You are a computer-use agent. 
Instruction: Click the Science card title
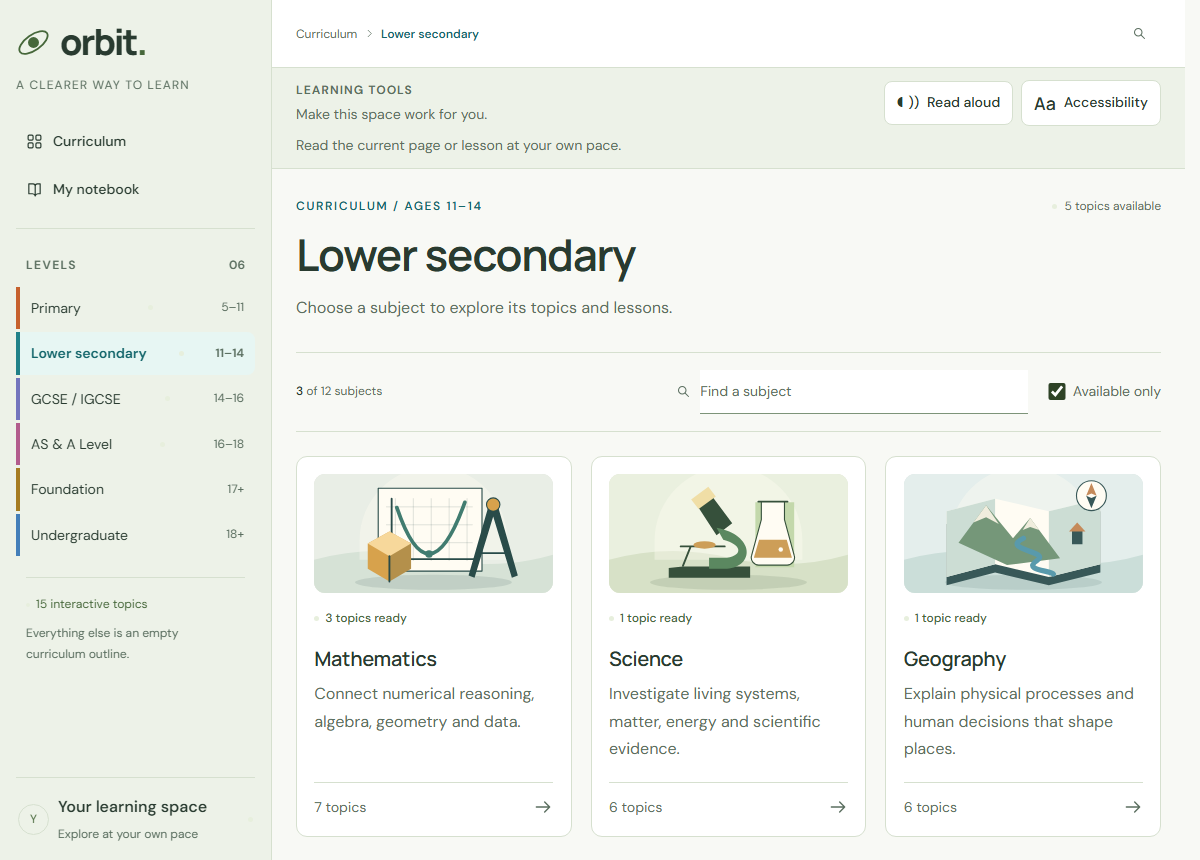tap(646, 659)
